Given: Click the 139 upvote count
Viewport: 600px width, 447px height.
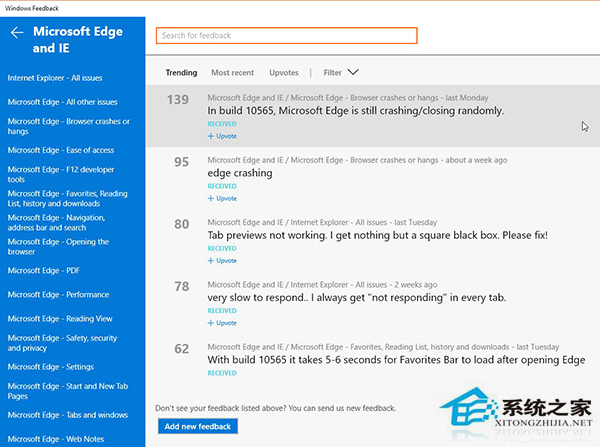Looking at the screenshot, I should click(178, 100).
